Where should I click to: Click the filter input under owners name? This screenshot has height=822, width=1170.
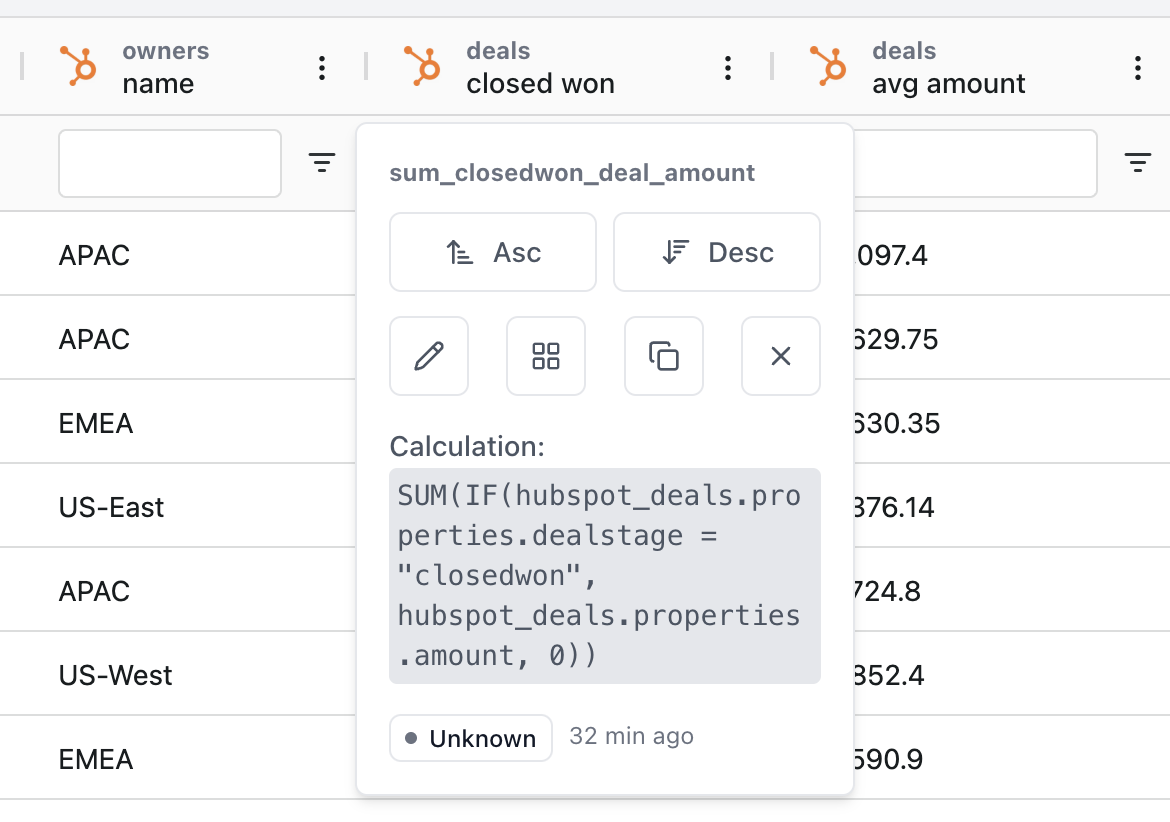169,163
